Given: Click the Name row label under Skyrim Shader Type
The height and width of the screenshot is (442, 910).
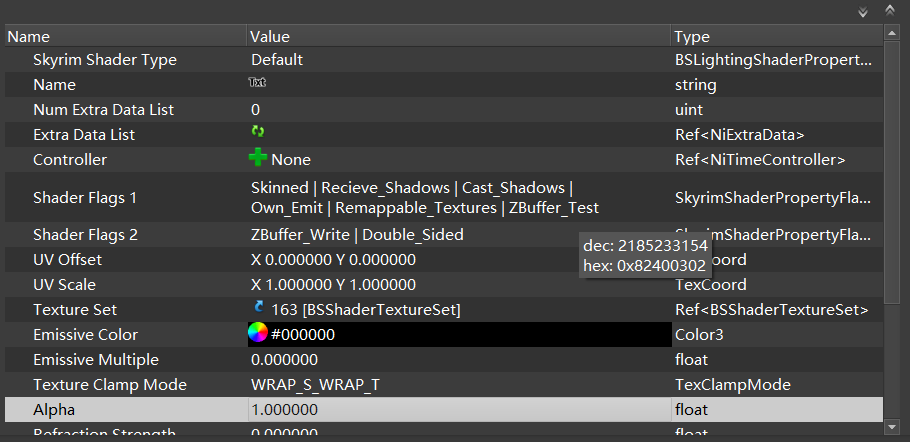Looking at the screenshot, I should (55, 85).
